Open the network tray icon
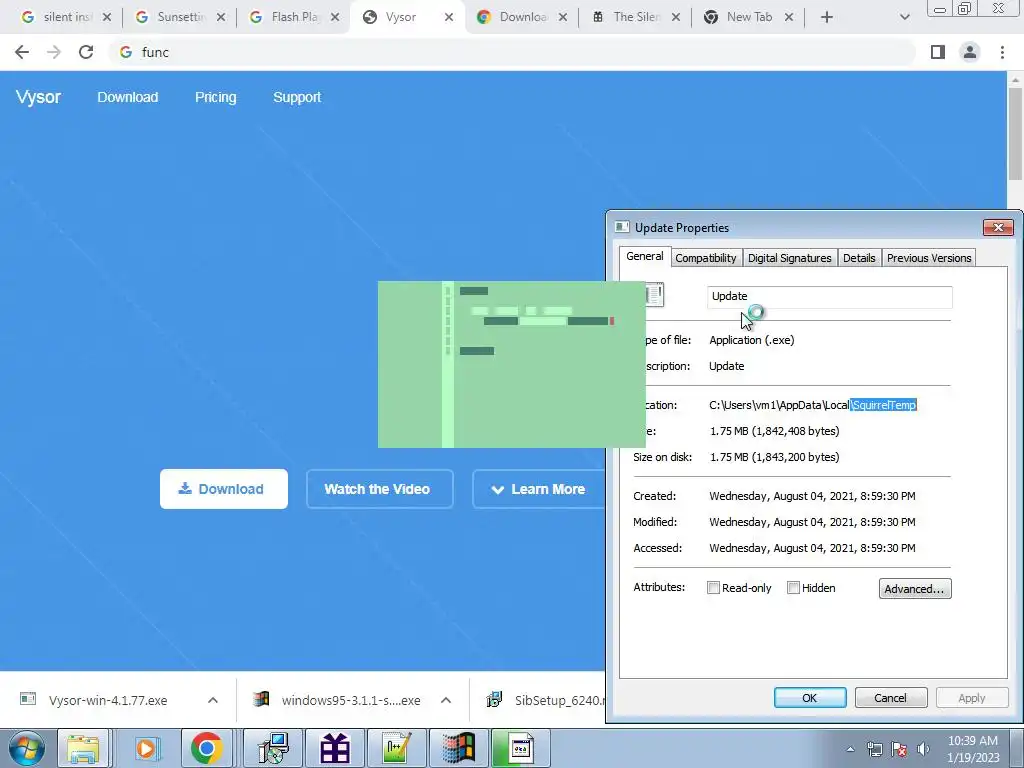The width and height of the screenshot is (1024, 768). (874, 749)
